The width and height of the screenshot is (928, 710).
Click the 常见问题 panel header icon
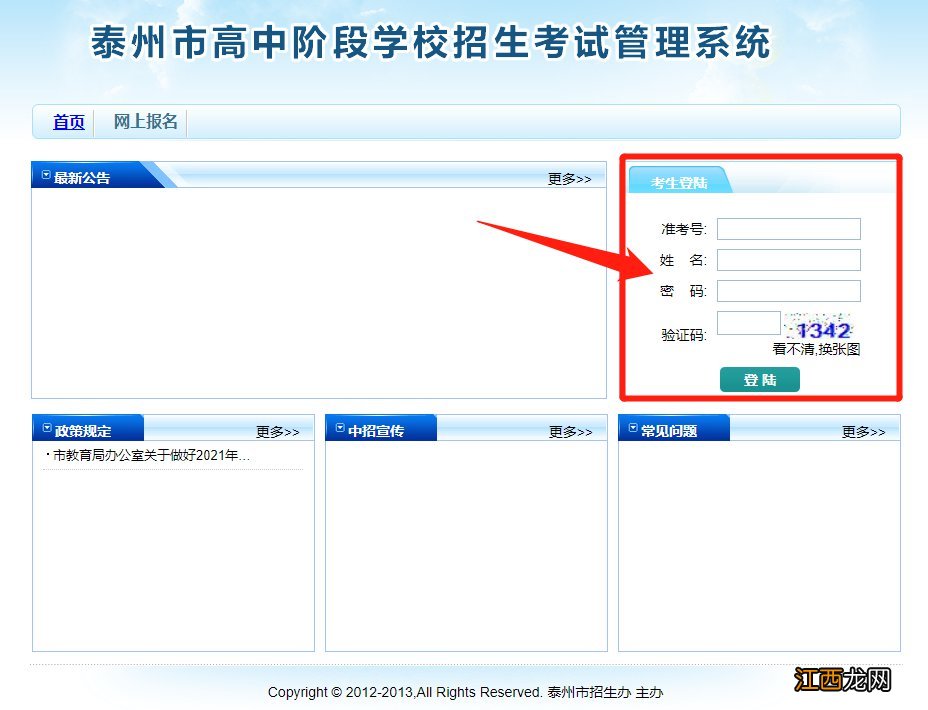tap(632, 429)
